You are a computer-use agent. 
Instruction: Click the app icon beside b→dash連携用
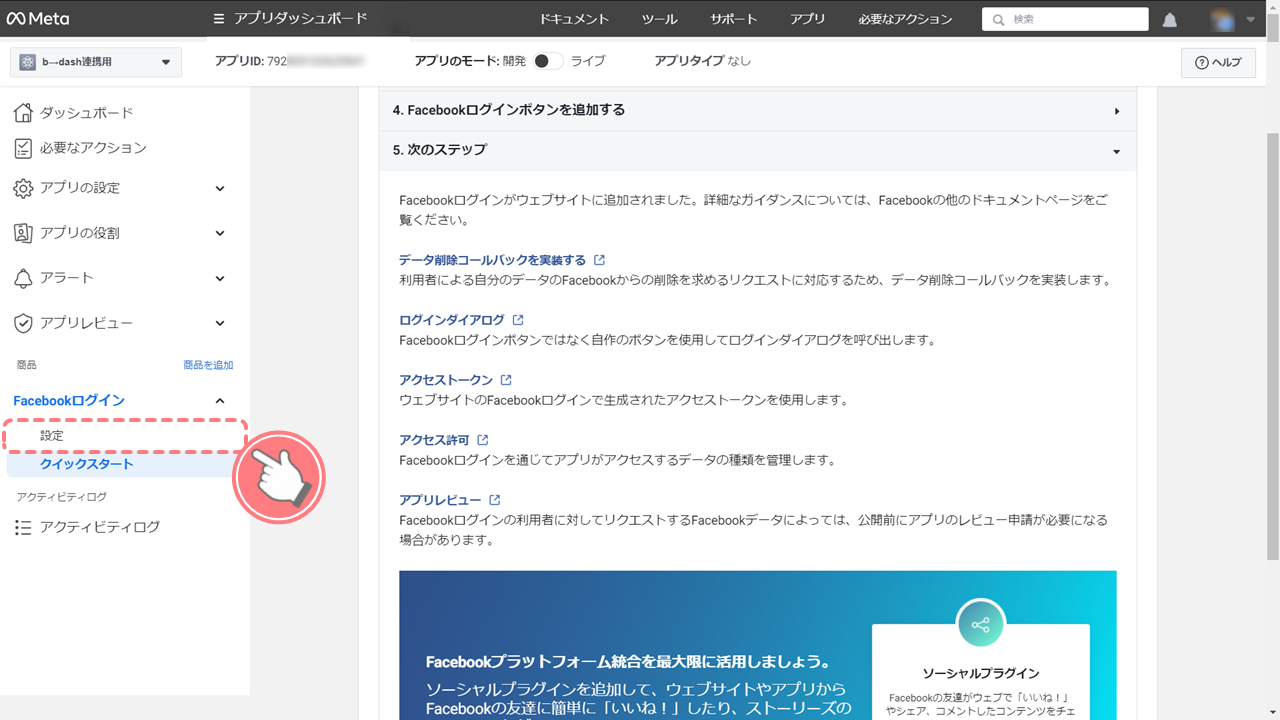point(27,62)
